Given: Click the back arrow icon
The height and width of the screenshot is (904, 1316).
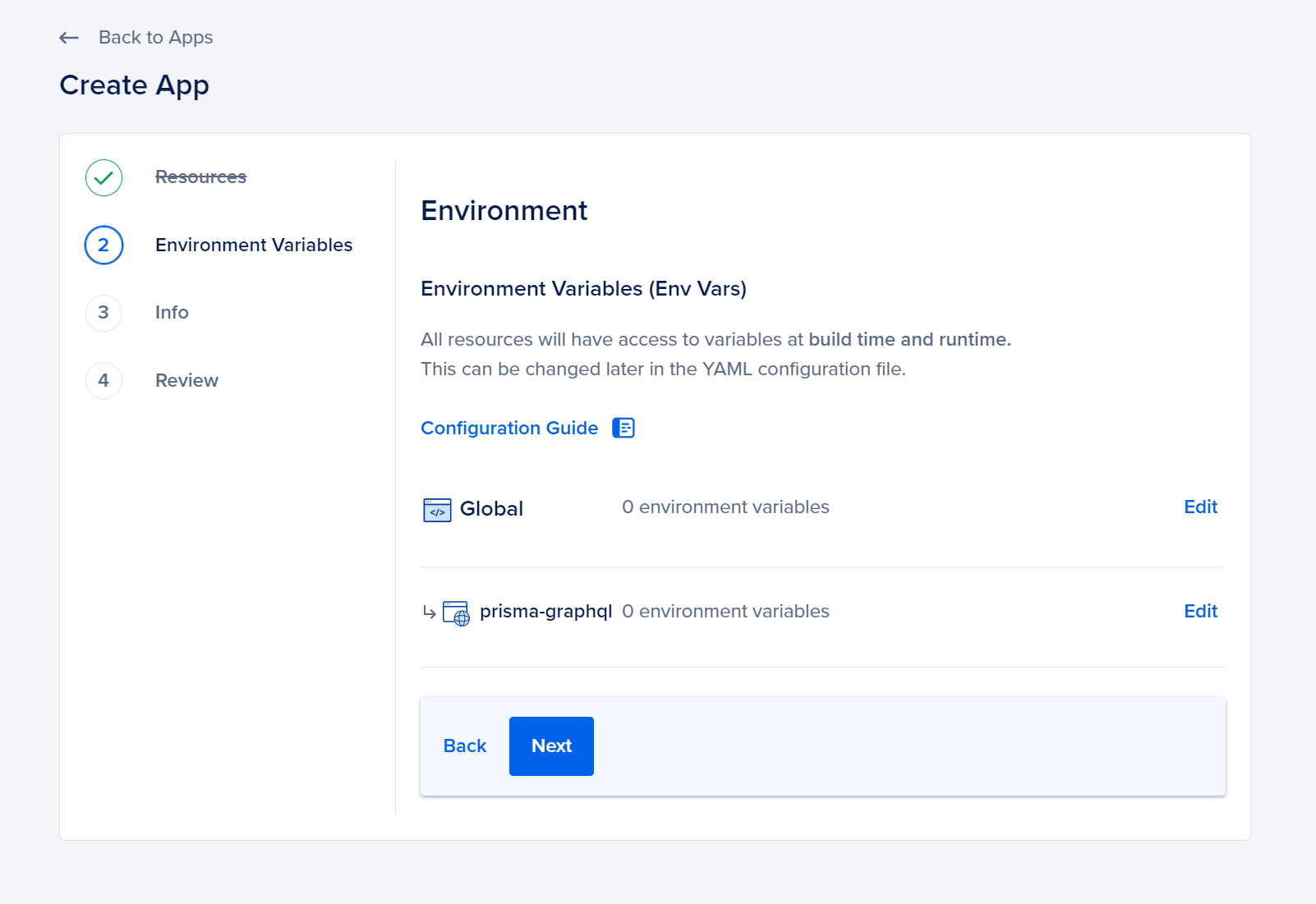Looking at the screenshot, I should coord(69,38).
